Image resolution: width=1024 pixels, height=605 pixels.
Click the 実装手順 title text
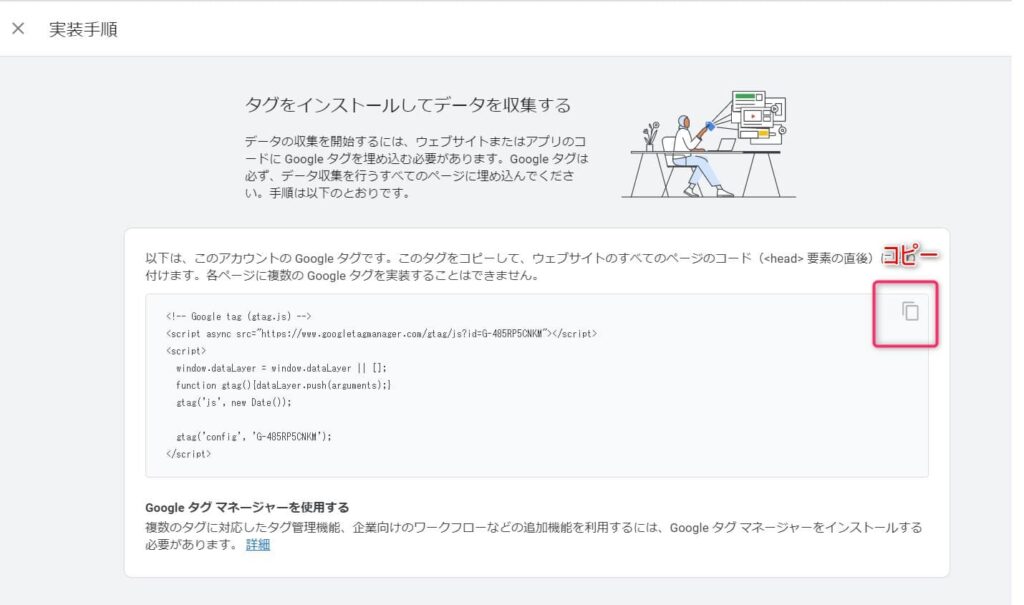(83, 29)
